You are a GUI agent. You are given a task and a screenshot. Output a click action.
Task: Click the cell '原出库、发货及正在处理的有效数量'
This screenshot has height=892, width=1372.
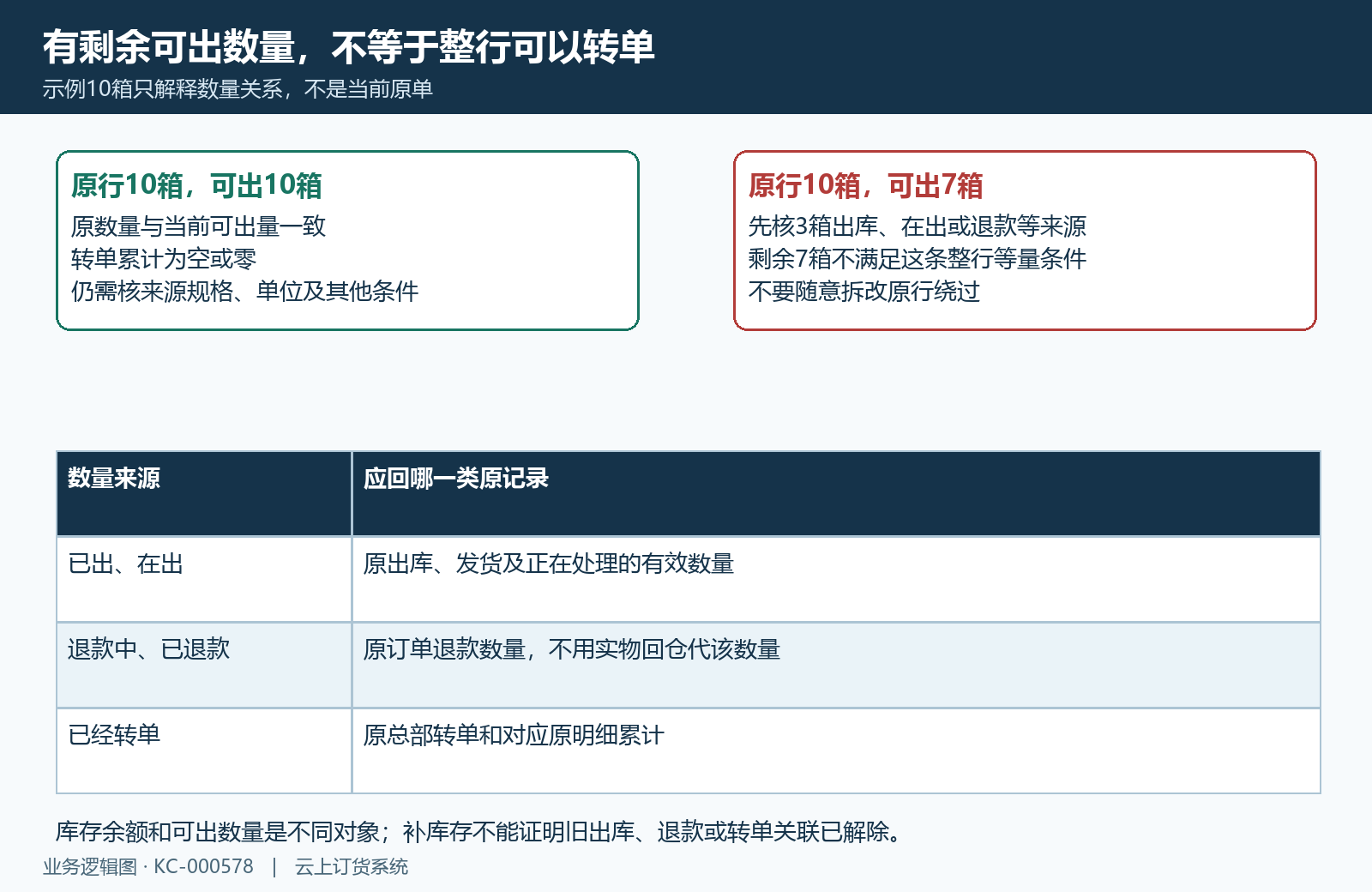tap(836, 580)
